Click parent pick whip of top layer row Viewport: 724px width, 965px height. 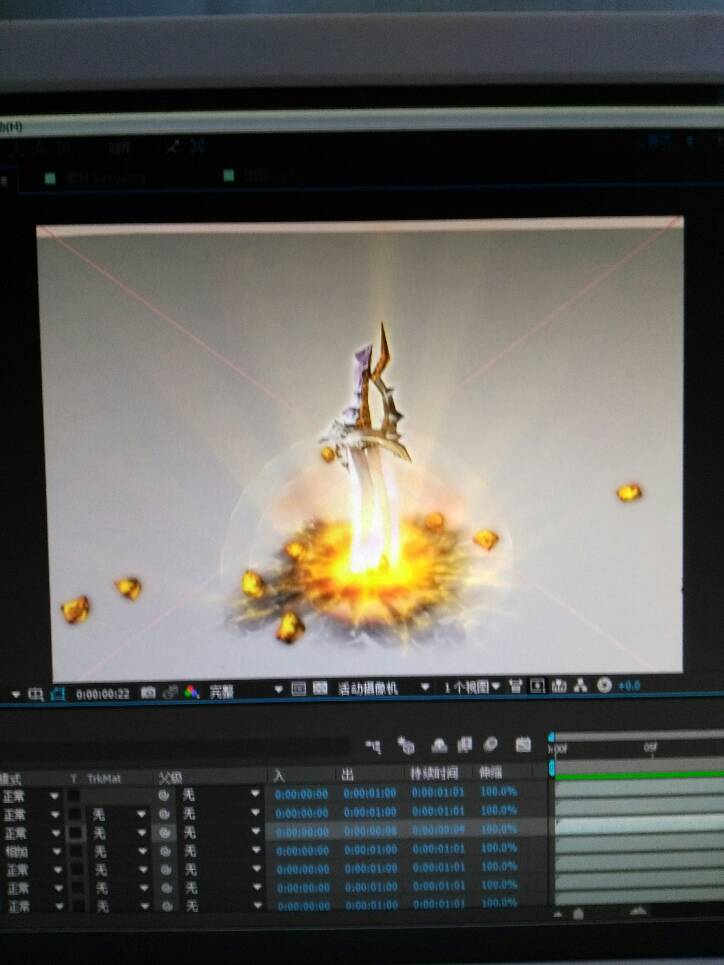(x=163, y=795)
